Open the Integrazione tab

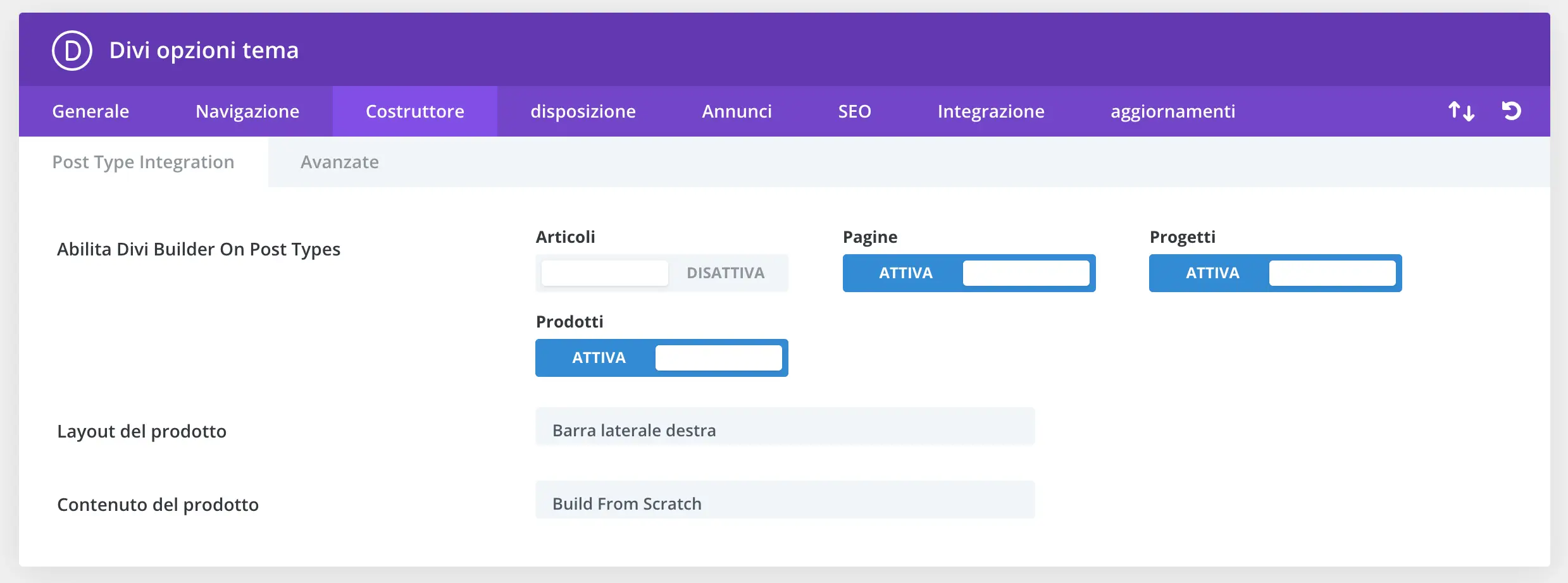tap(991, 111)
